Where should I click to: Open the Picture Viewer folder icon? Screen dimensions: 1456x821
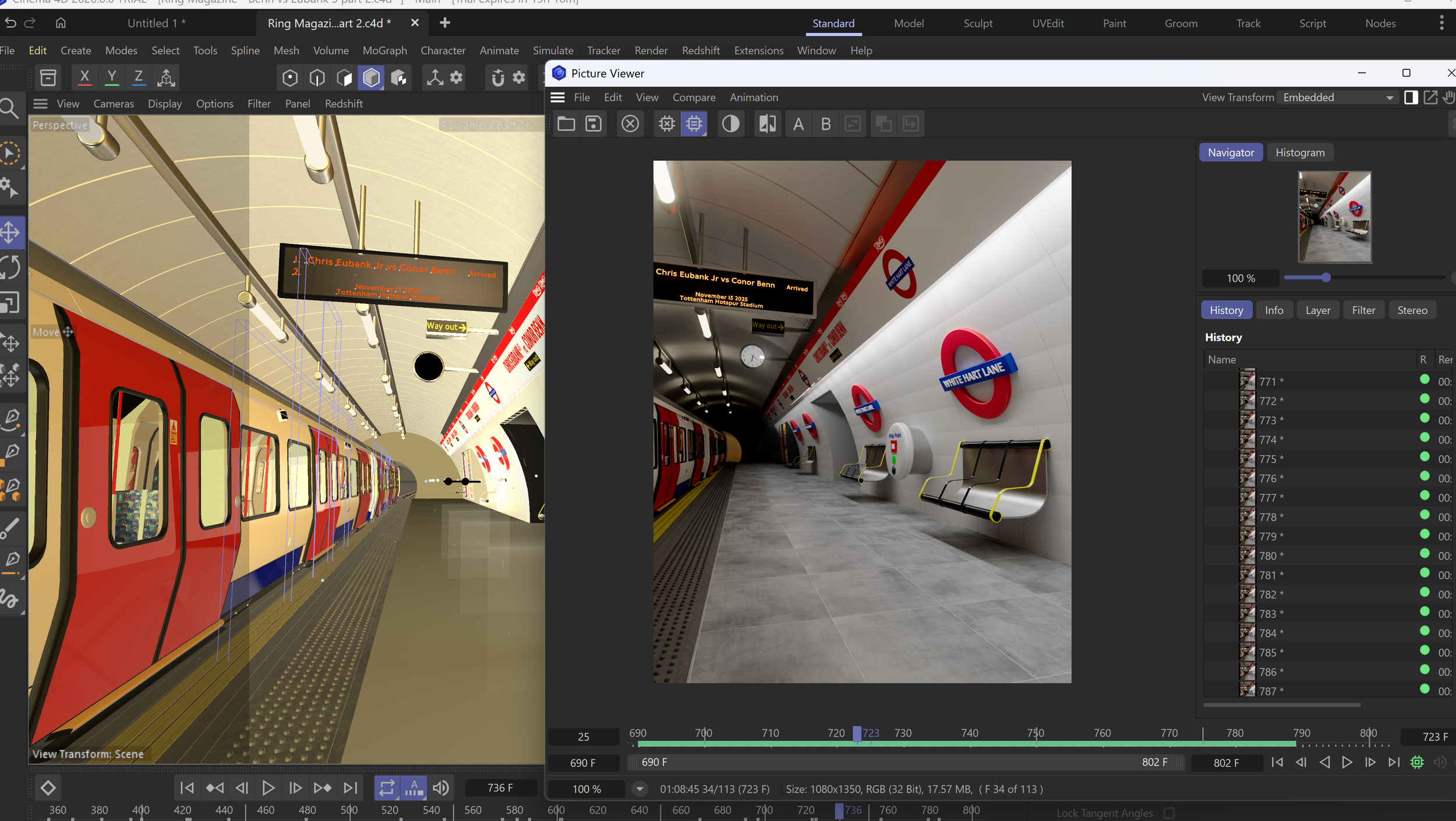(x=566, y=124)
